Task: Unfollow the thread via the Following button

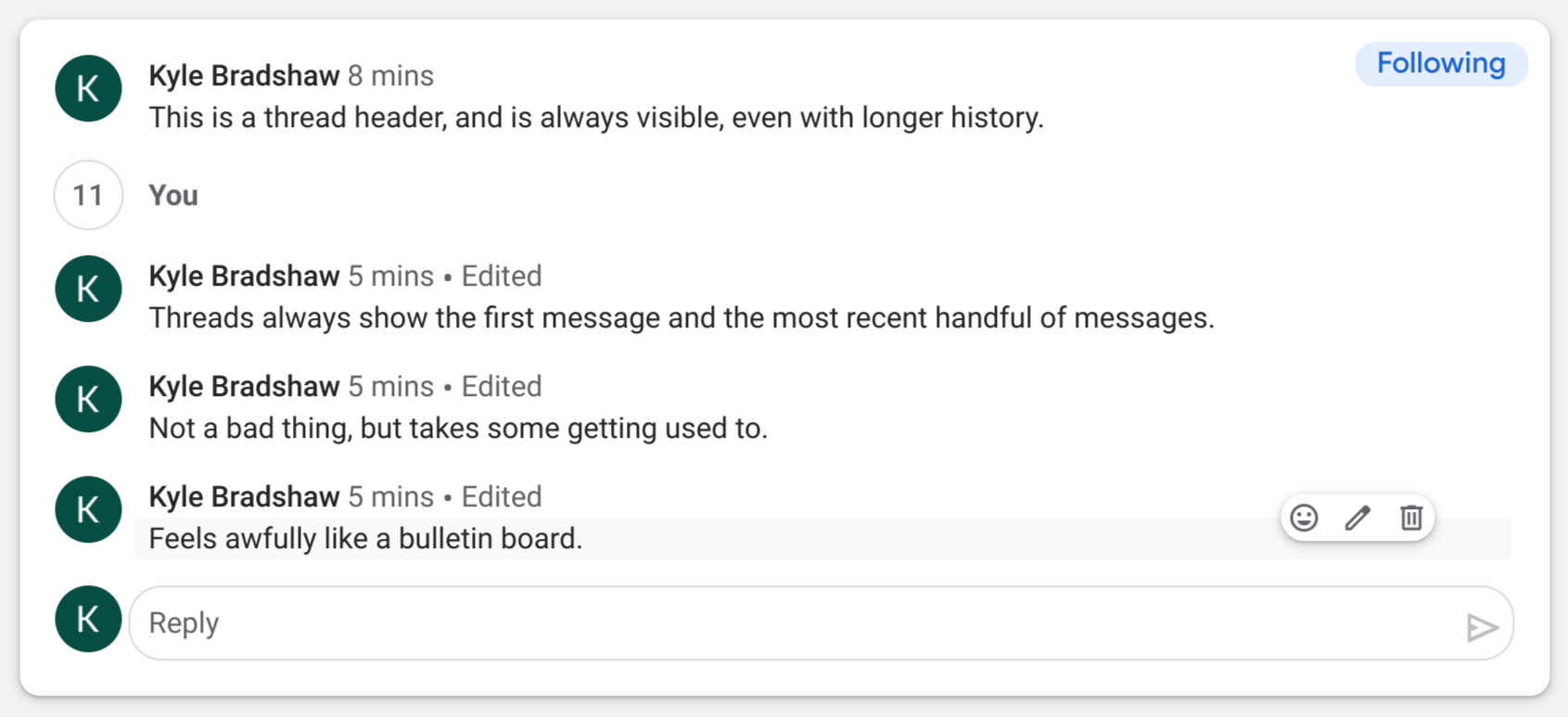Action: pos(1441,63)
